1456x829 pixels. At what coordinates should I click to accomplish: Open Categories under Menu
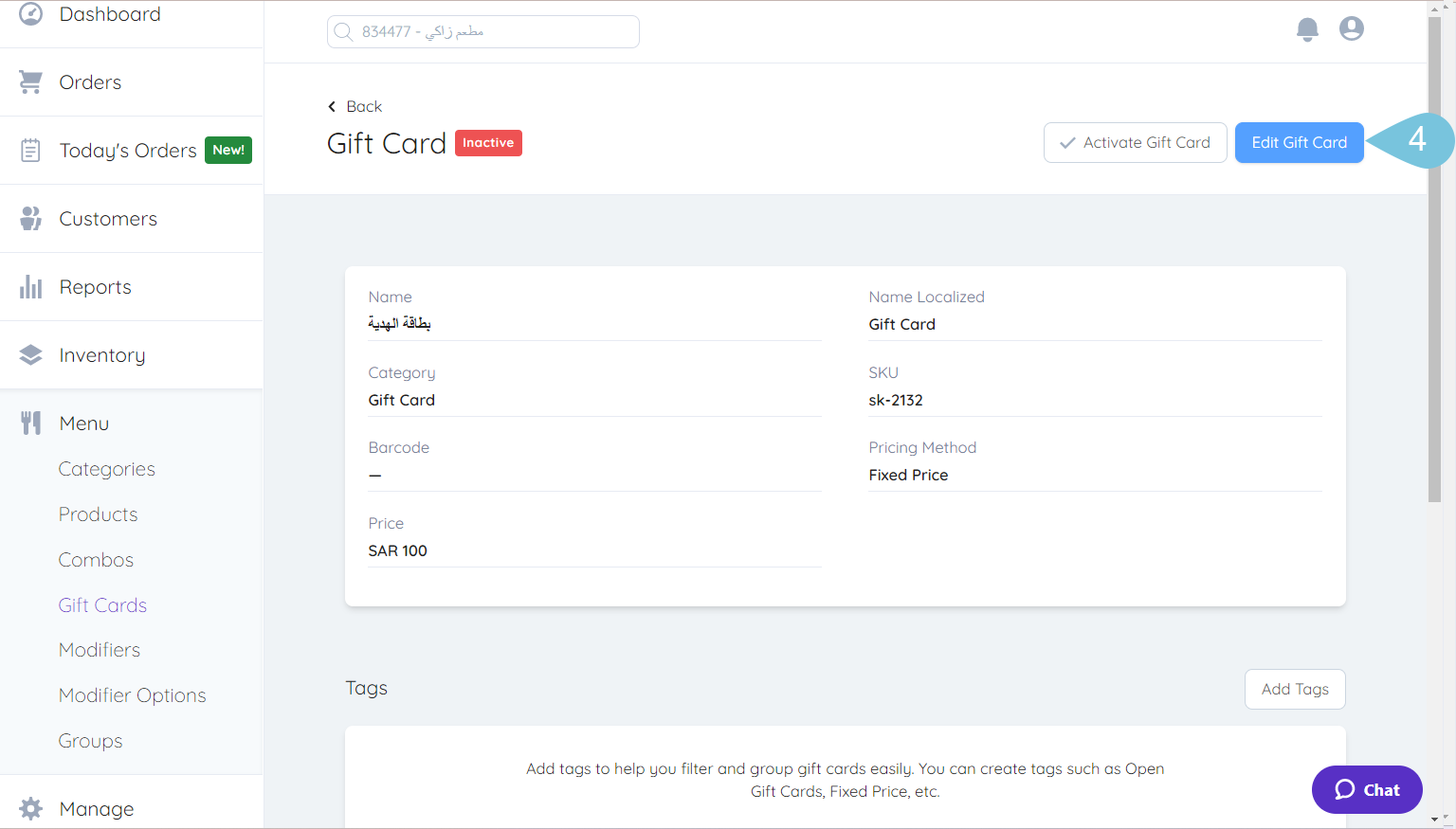tap(106, 469)
